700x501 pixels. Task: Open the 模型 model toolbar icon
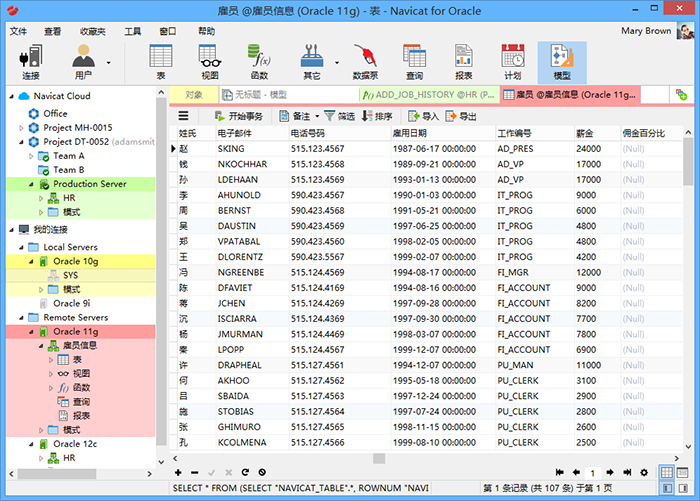click(562, 62)
